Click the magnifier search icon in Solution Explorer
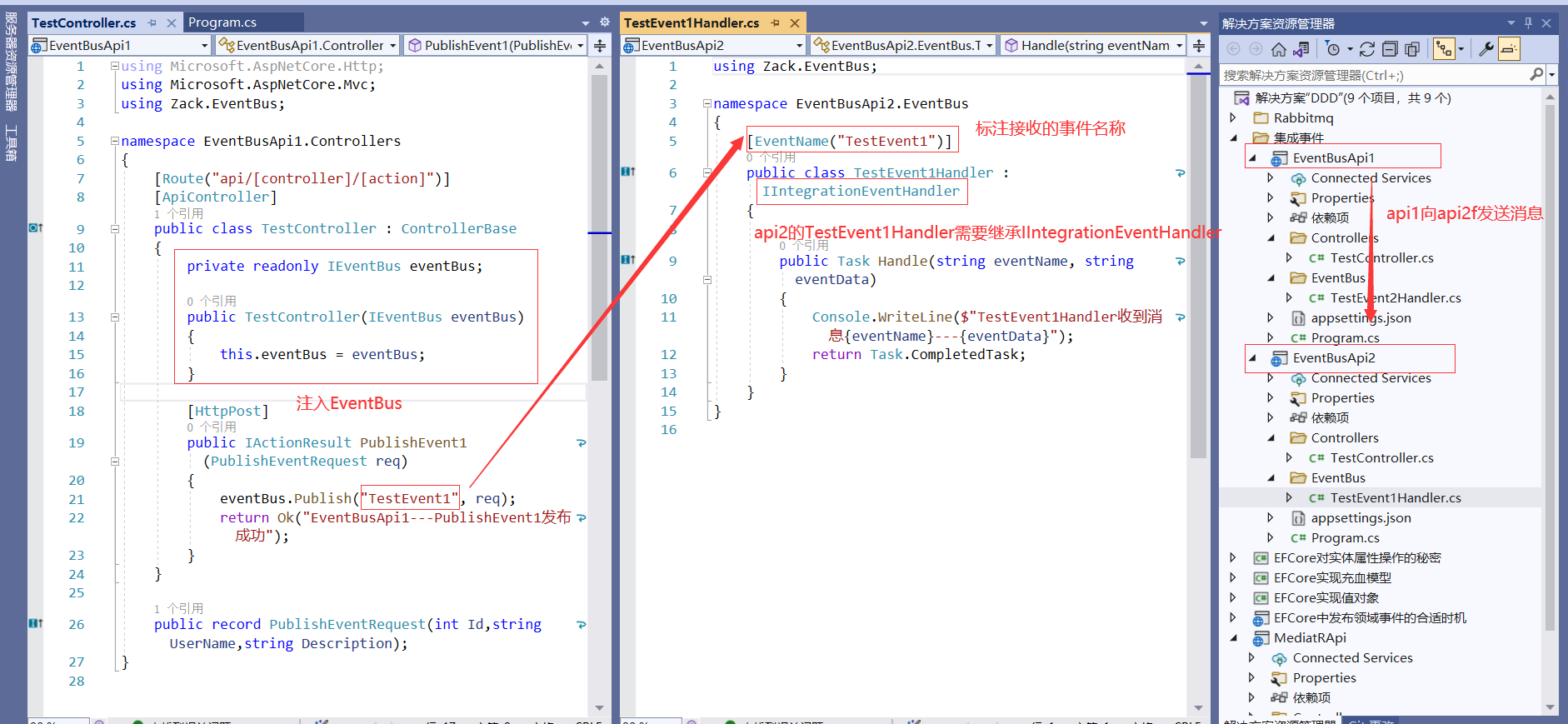 click(1536, 75)
